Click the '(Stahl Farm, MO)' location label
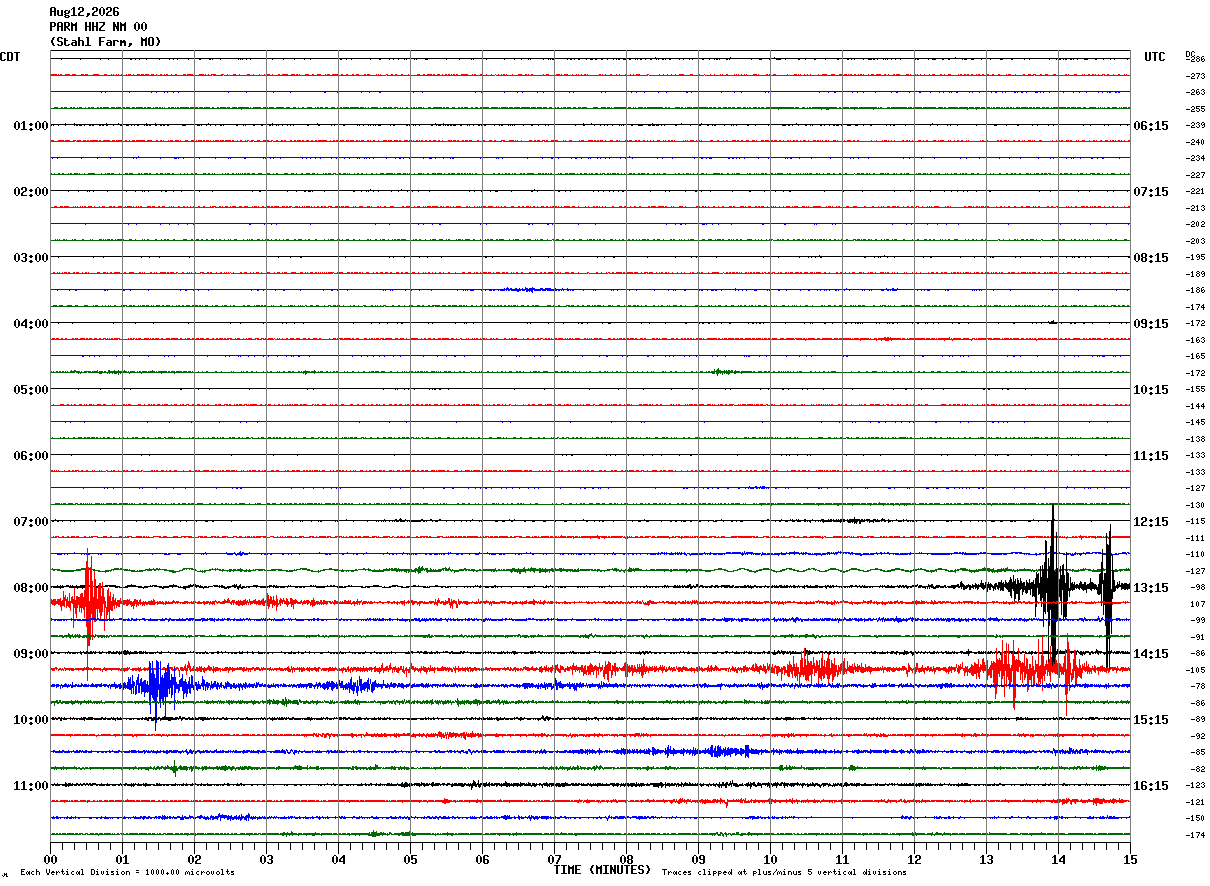Image resolution: width=1210 pixels, height=886 pixels. tap(105, 42)
